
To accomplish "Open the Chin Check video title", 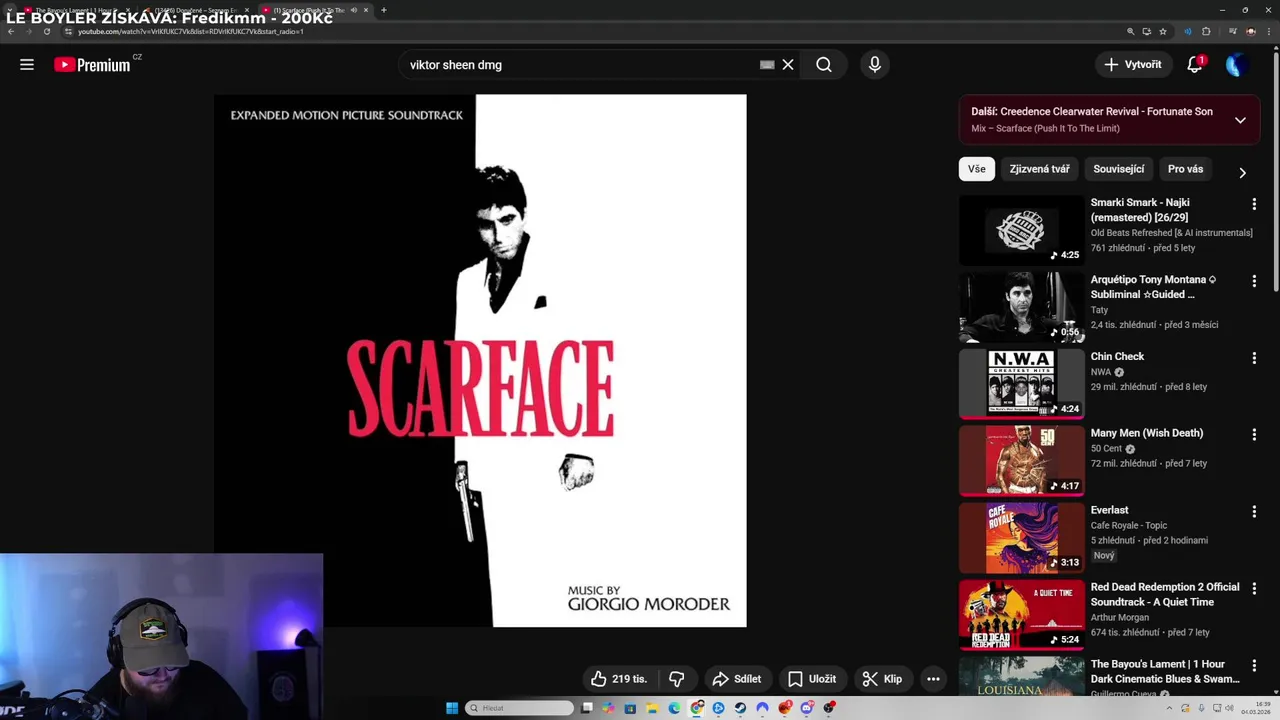I will pos(1117,356).
